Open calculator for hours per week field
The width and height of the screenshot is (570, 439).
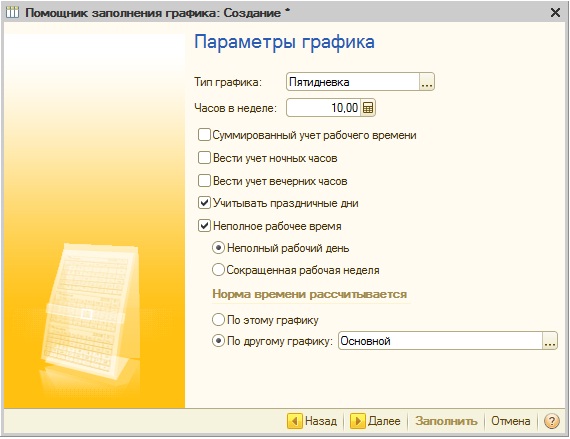[368, 108]
